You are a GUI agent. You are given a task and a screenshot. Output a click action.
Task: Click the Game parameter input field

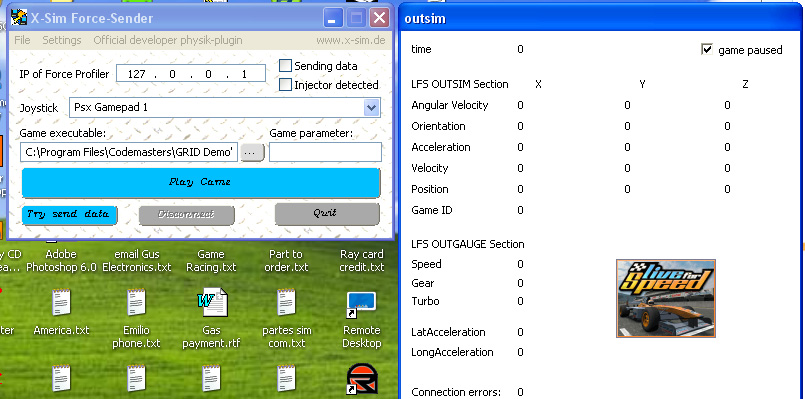point(325,152)
